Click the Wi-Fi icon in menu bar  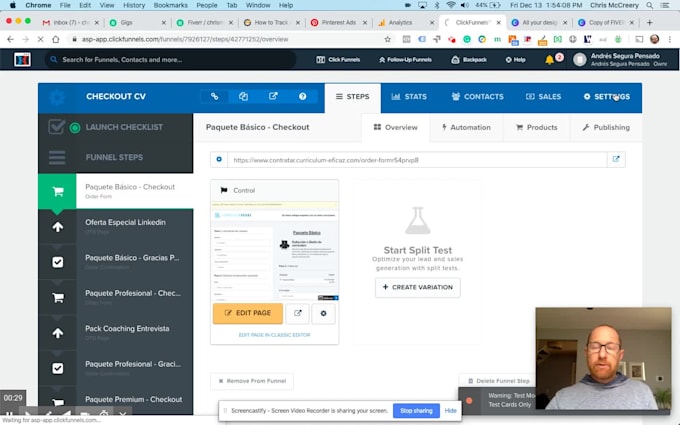coord(451,5)
